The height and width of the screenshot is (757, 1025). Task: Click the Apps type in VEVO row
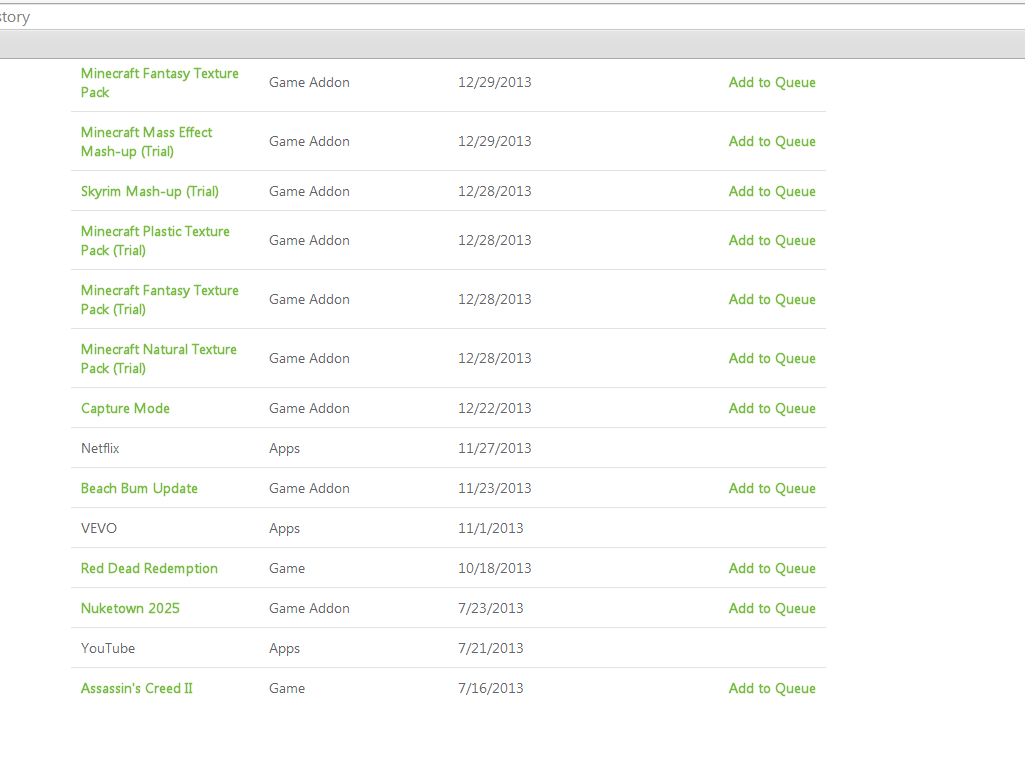point(284,529)
